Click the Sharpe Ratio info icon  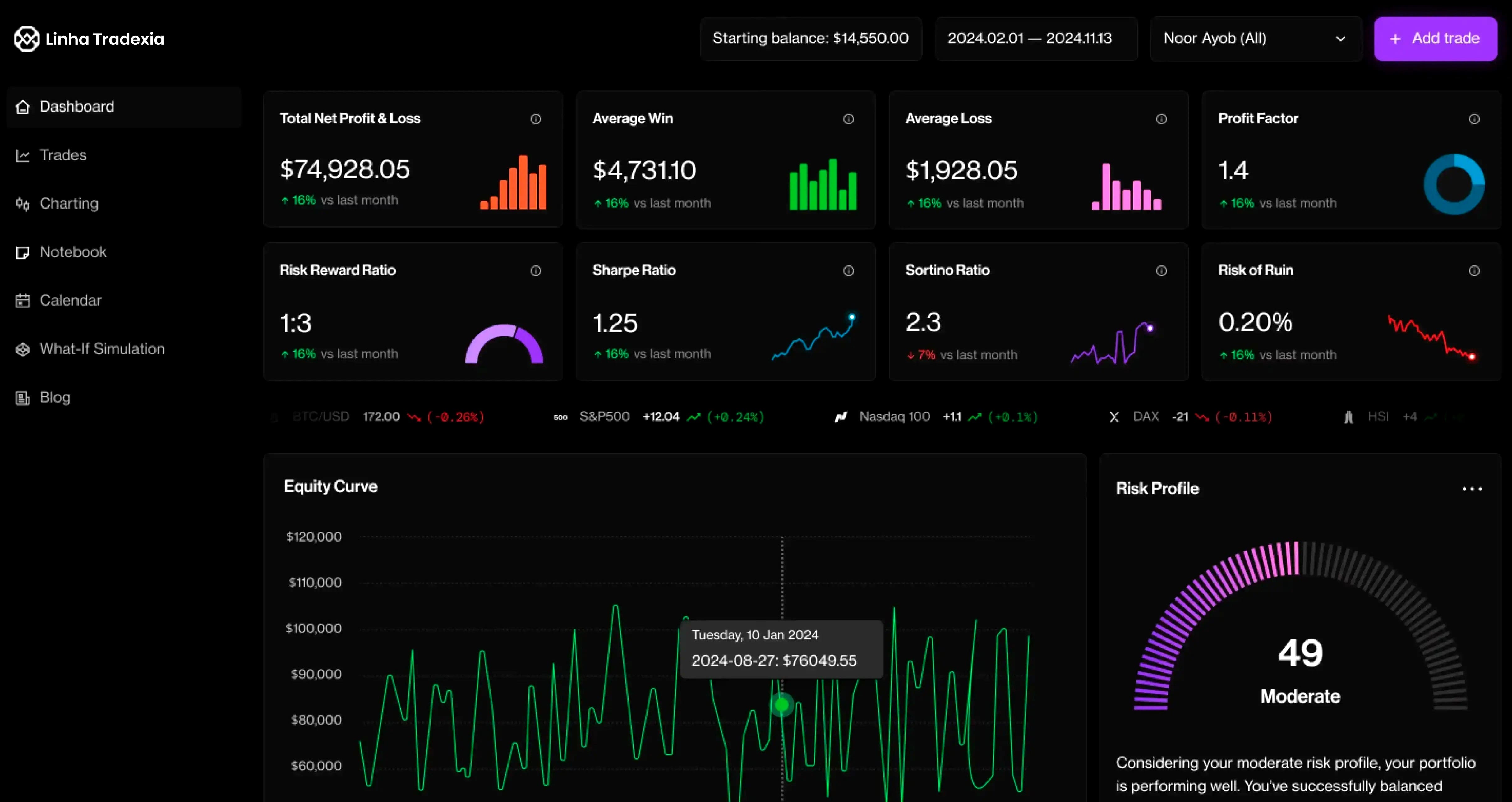pyautogui.click(x=849, y=271)
